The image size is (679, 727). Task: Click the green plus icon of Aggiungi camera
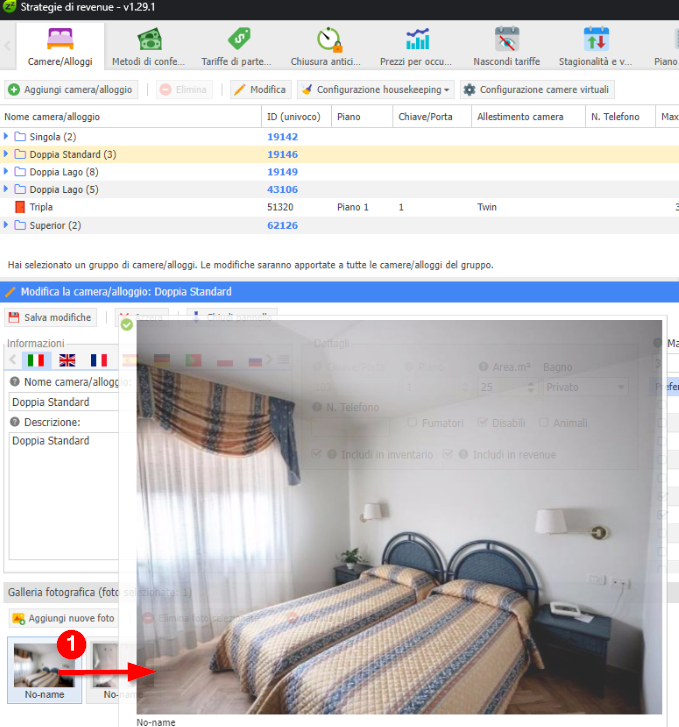(x=14, y=89)
